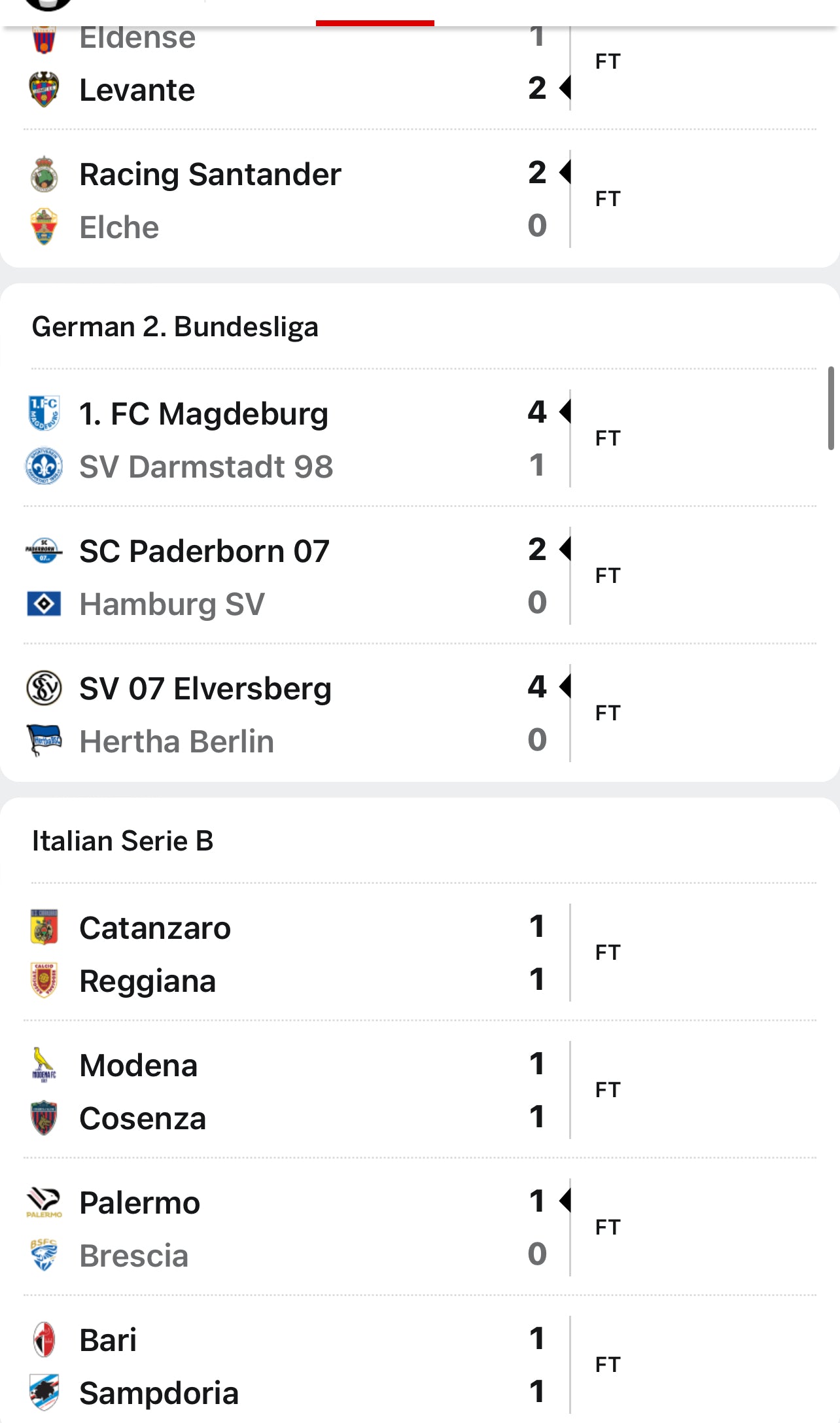Tap the Levante club crest

[x=44, y=90]
